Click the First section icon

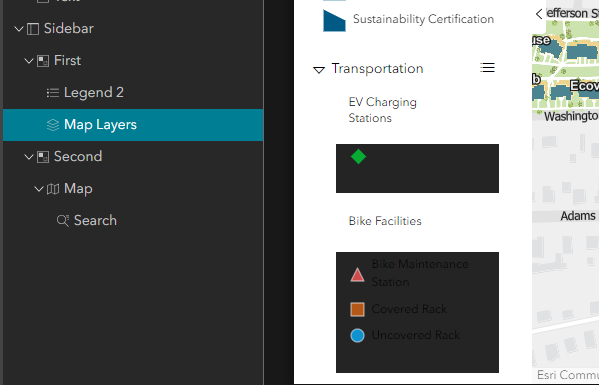click(x=43, y=61)
